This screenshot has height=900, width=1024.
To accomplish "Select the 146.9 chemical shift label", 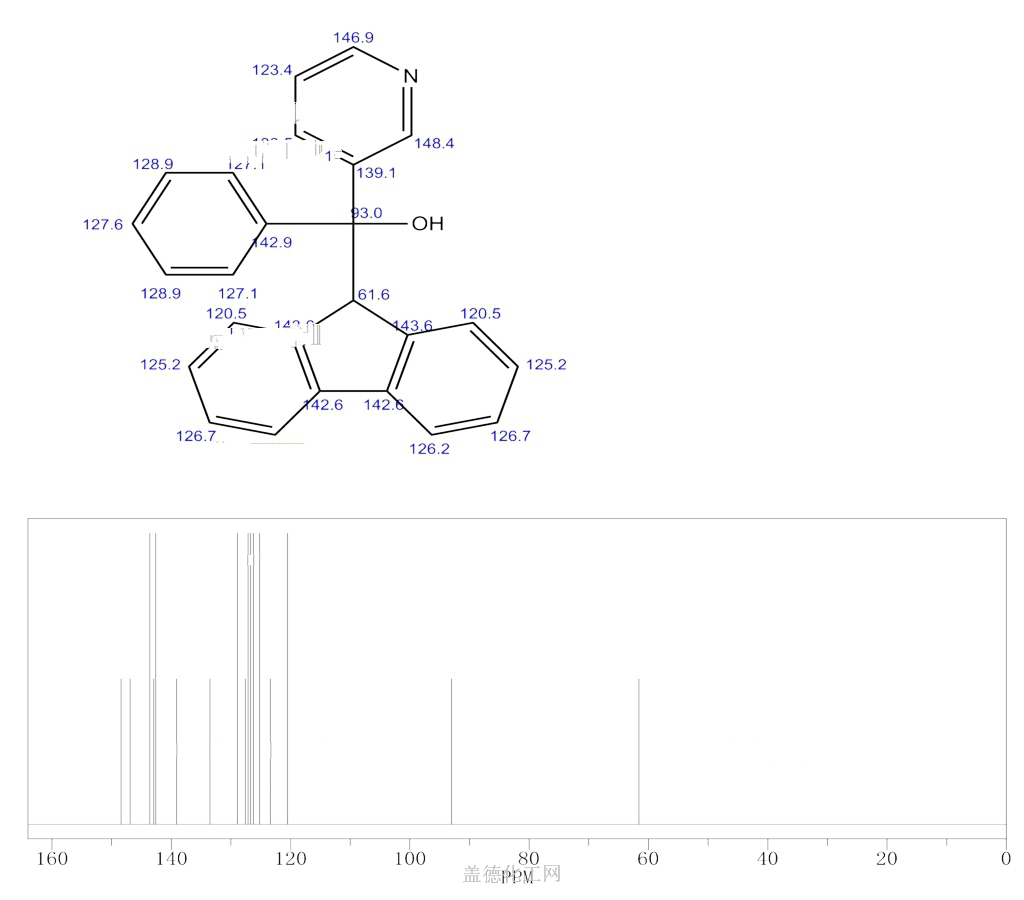I will click(353, 37).
